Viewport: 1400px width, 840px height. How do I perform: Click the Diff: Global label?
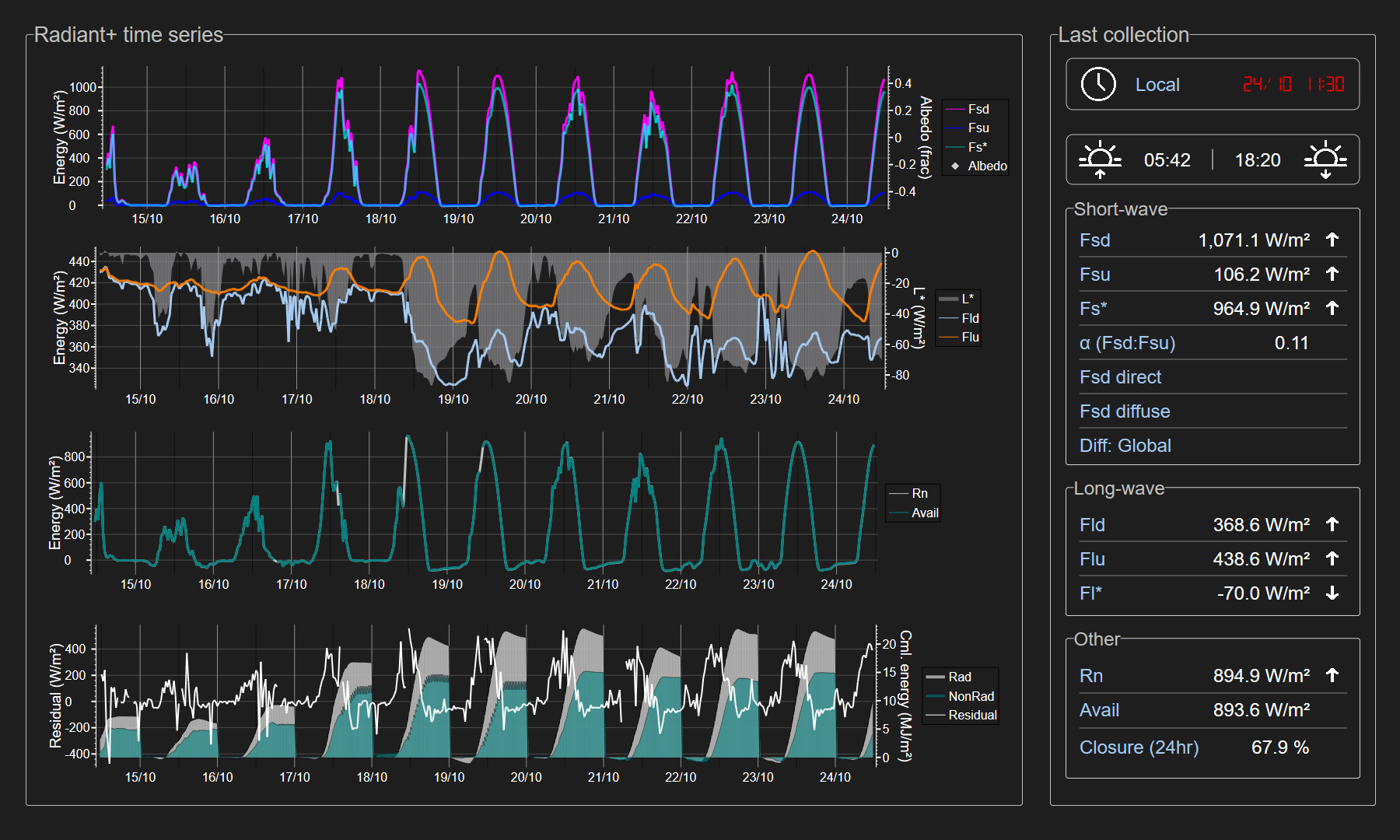point(1125,446)
